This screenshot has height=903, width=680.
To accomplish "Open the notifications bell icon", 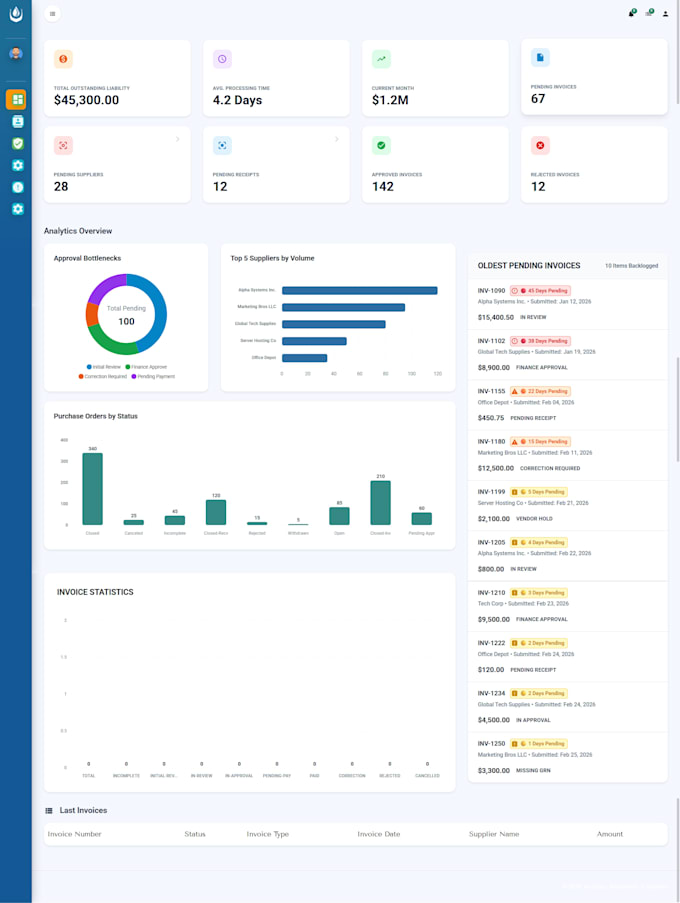I will click(631, 14).
